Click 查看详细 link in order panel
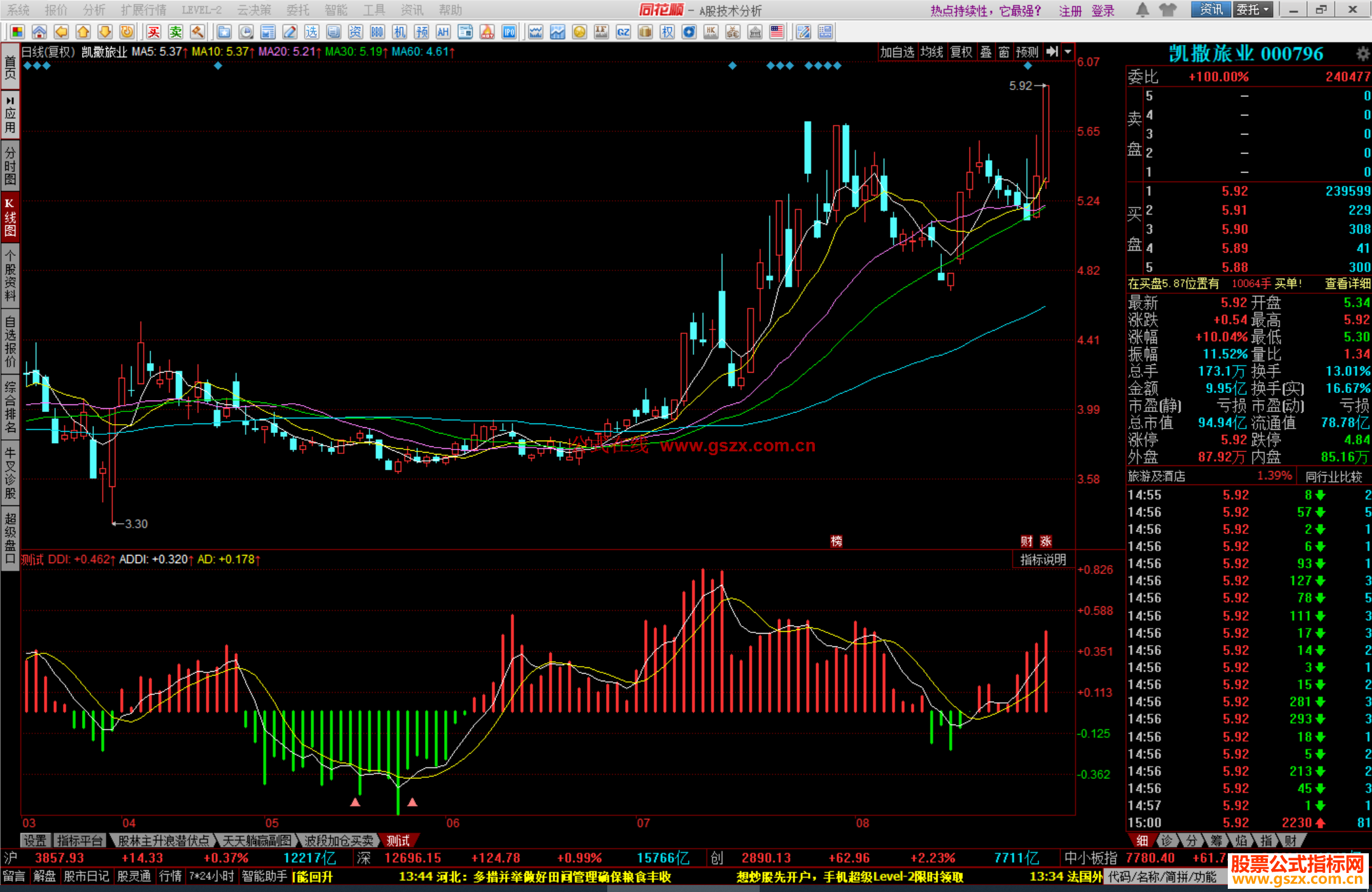Image resolution: width=1372 pixels, height=892 pixels. 1347,284
